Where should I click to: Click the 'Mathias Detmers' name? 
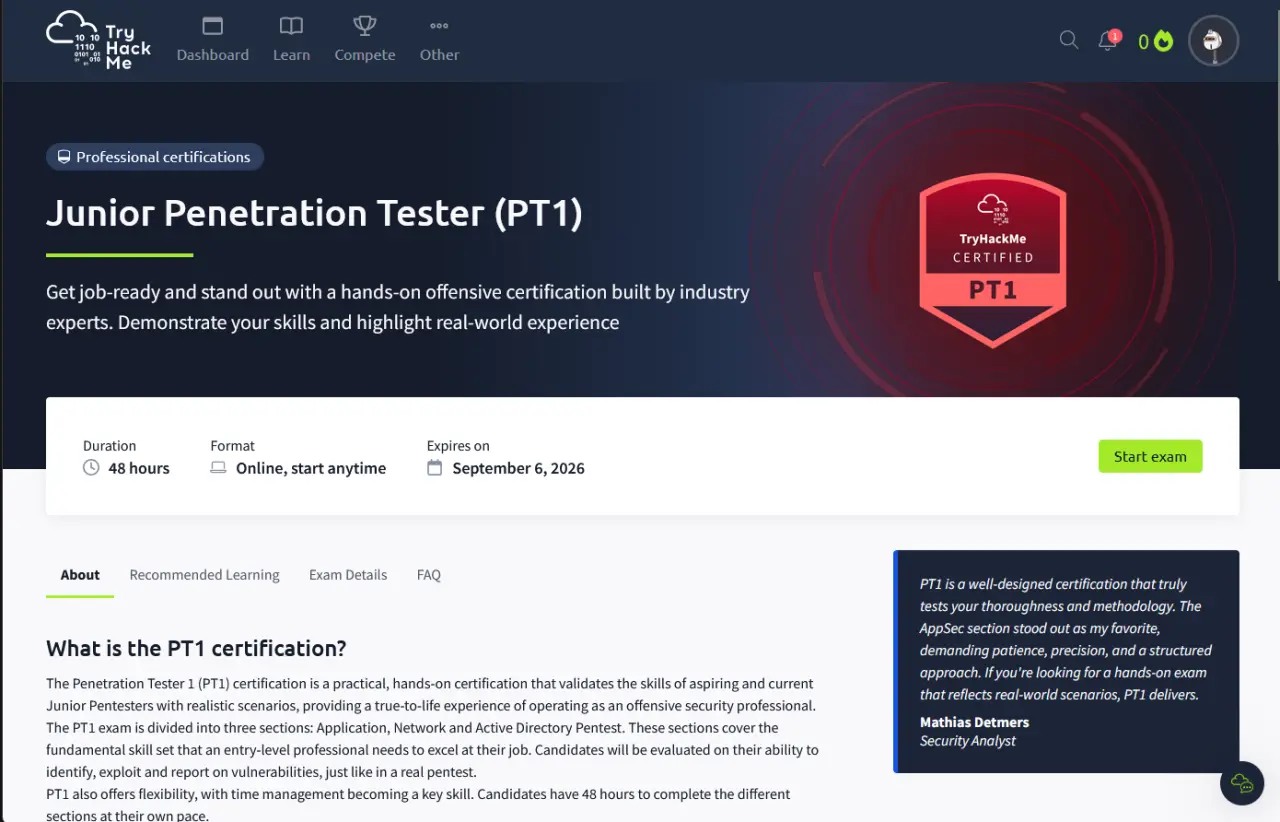pyautogui.click(x=974, y=722)
